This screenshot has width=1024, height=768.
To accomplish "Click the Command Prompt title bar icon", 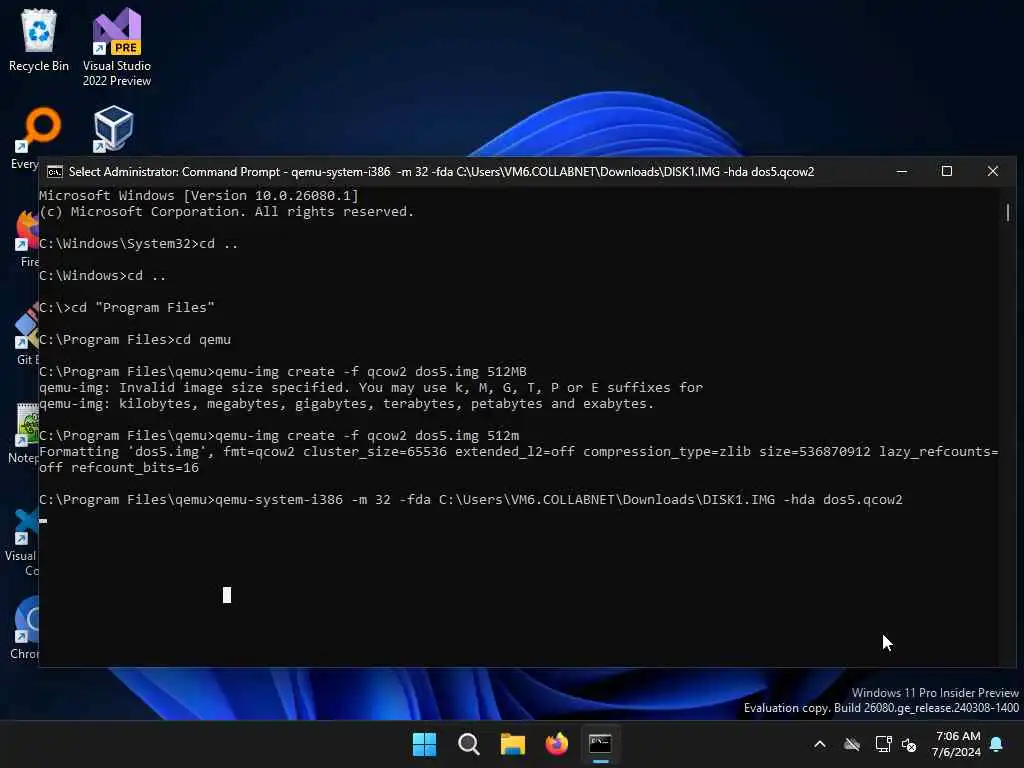I will tap(55, 172).
